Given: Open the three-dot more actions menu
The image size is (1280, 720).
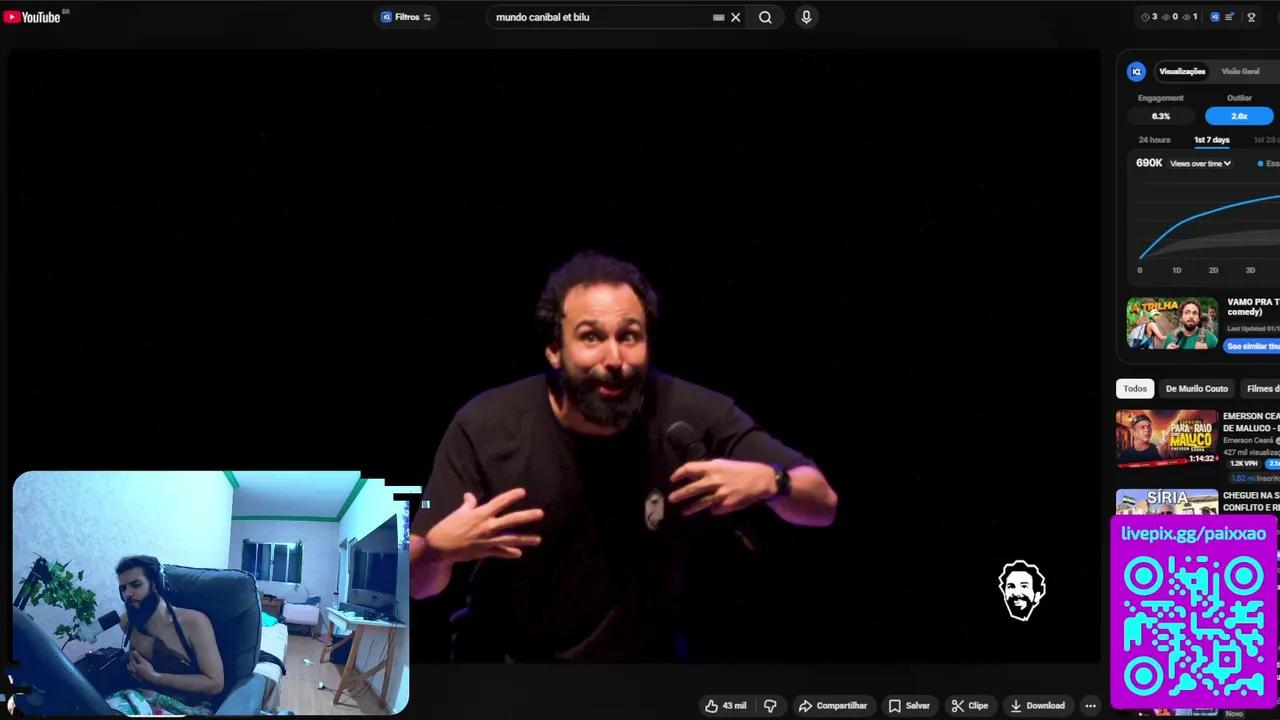Looking at the screenshot, I should [1090, 705].
